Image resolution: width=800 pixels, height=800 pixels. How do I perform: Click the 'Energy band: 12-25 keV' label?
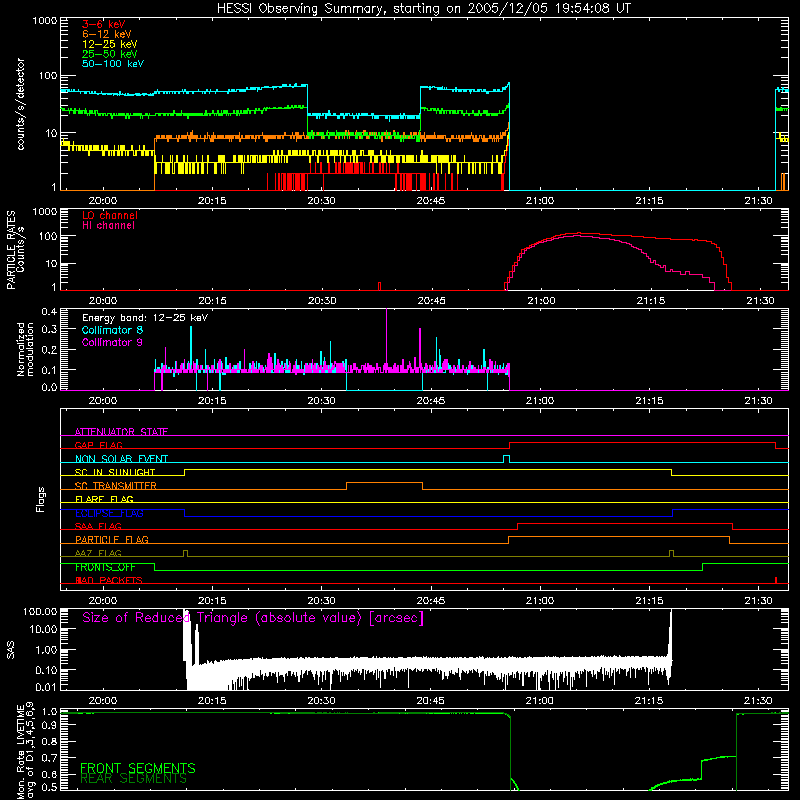click(x=145, y=318)
